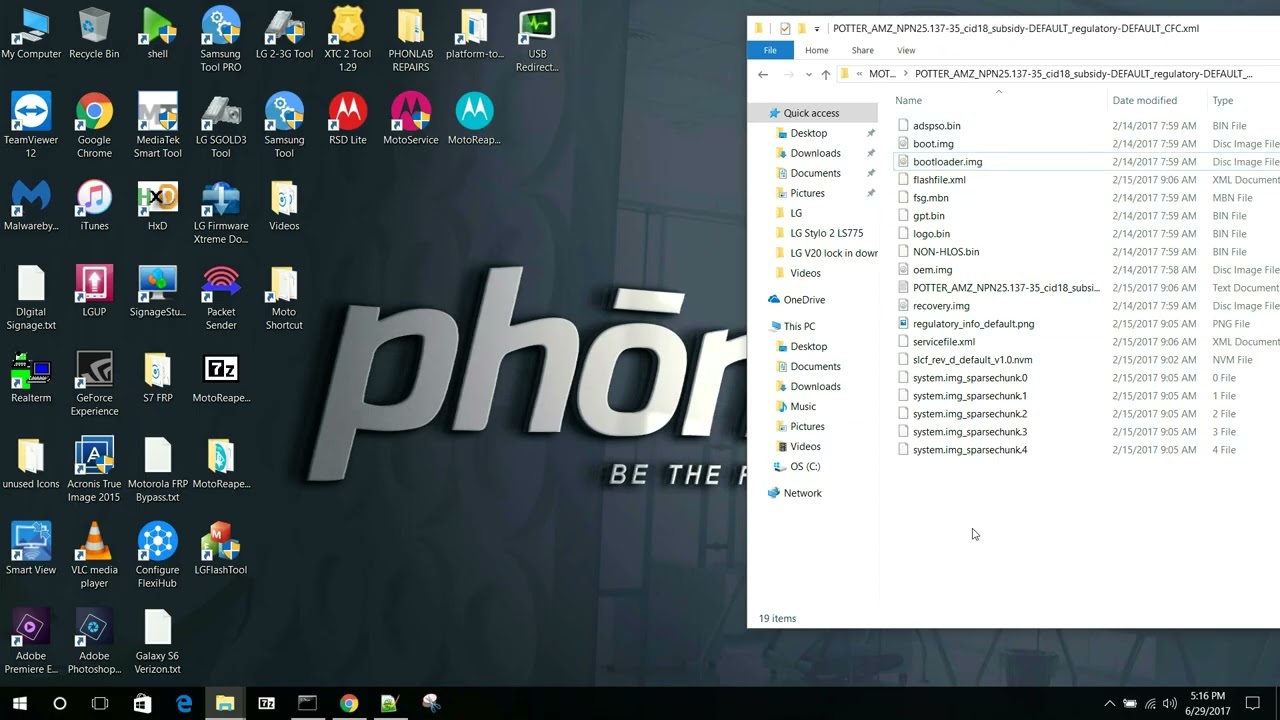1280x720 pixels.
Task: Open the Quick Access Toolbar customize dropdown
Action: (817, 29)
